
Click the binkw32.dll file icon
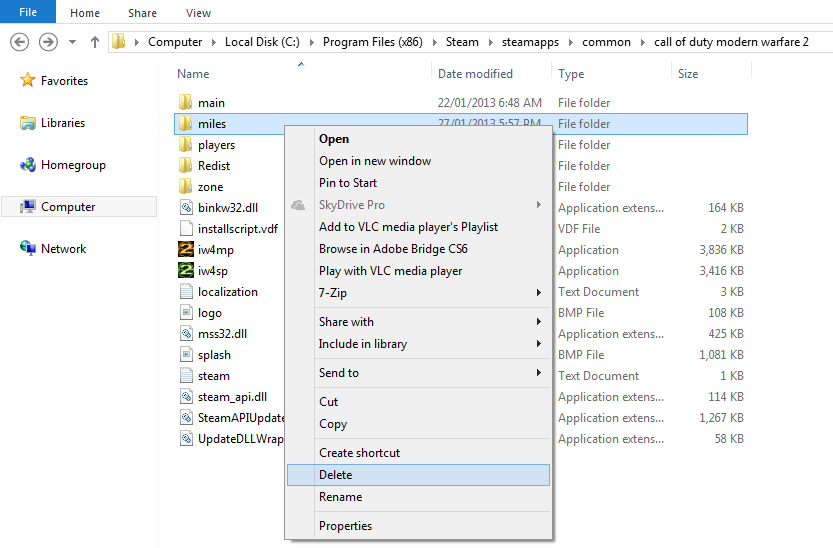(186, 207)
